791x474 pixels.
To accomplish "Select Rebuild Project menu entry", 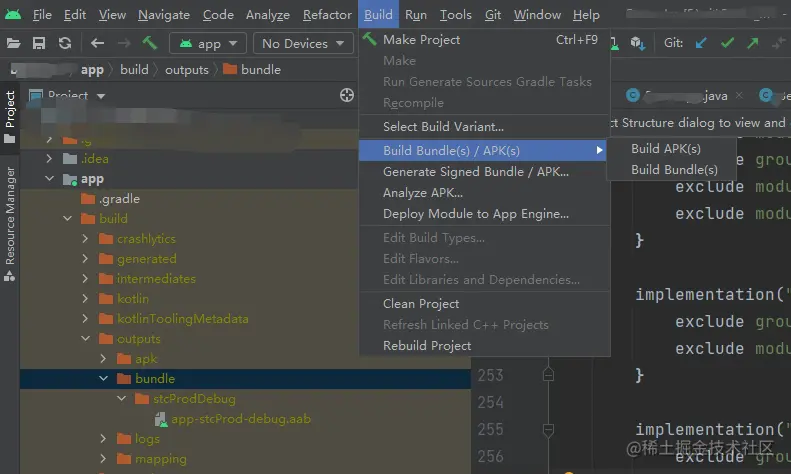I will coord(427,345).
